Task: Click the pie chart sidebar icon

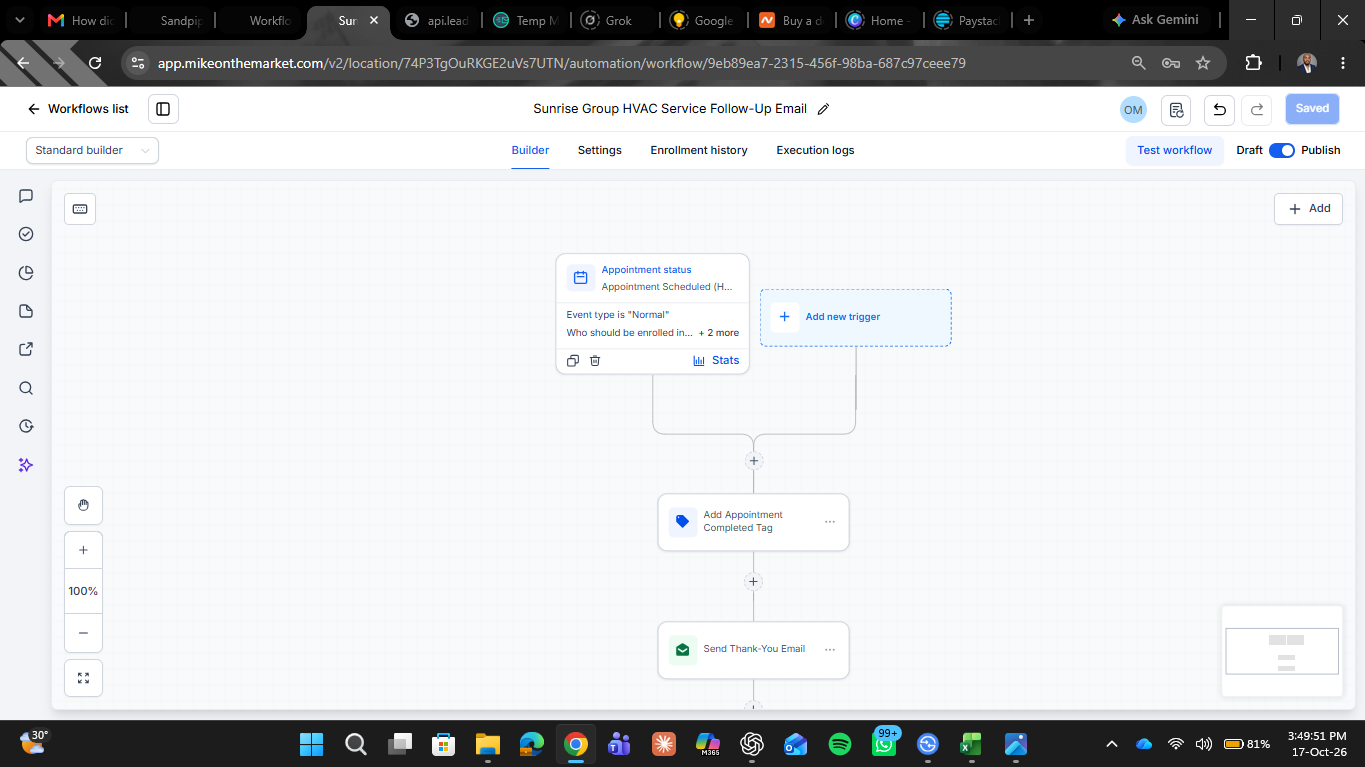Action: (x=26, y=273)
